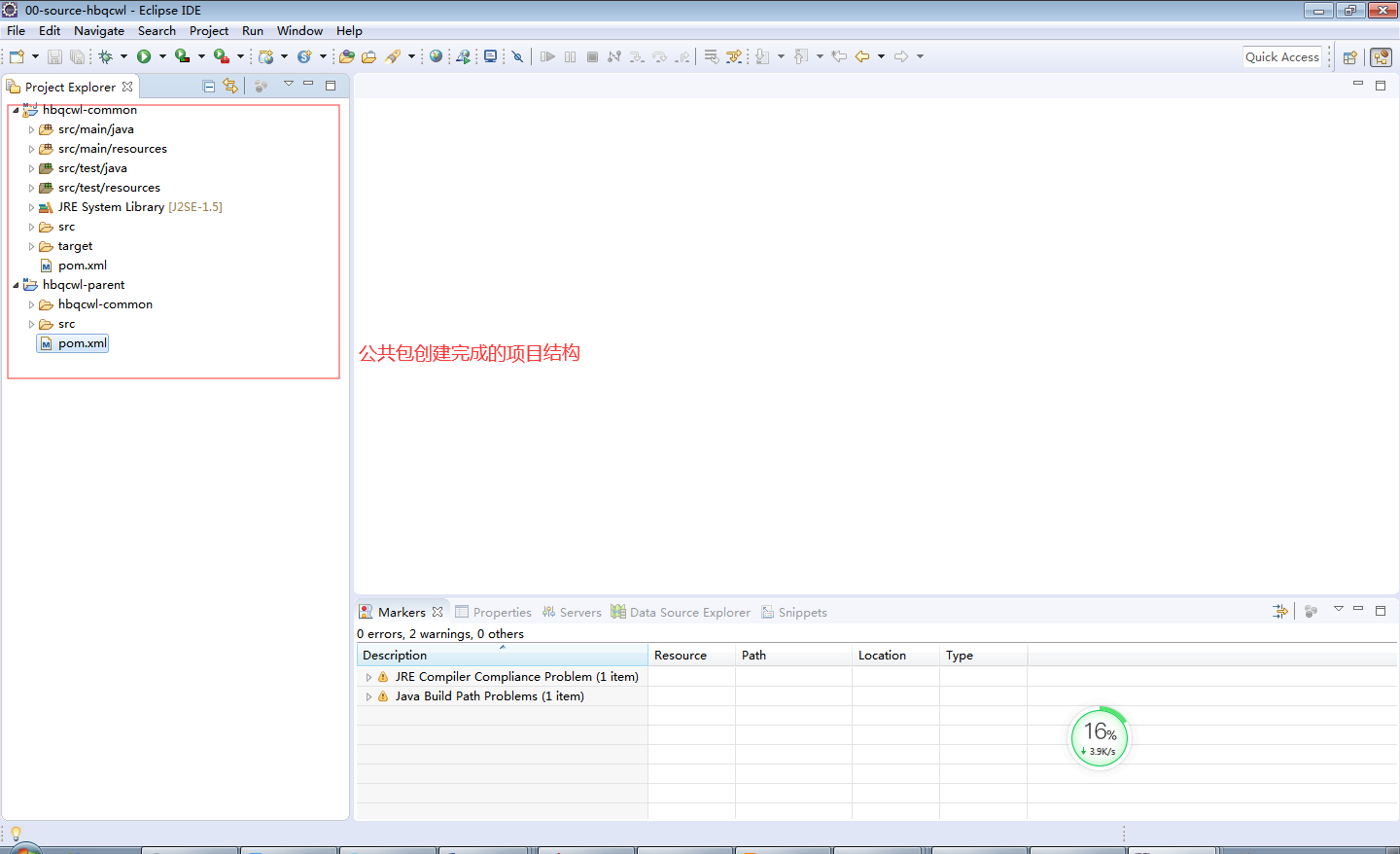Open the Navigate menu
1400x854 pixels.
[99, 31]
